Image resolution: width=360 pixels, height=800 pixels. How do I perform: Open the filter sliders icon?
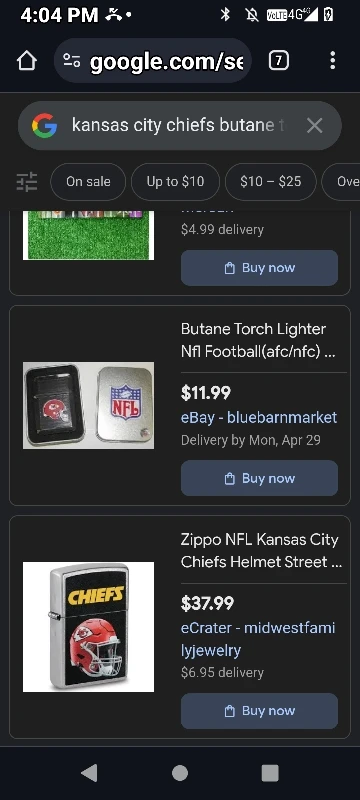point(27,182)
